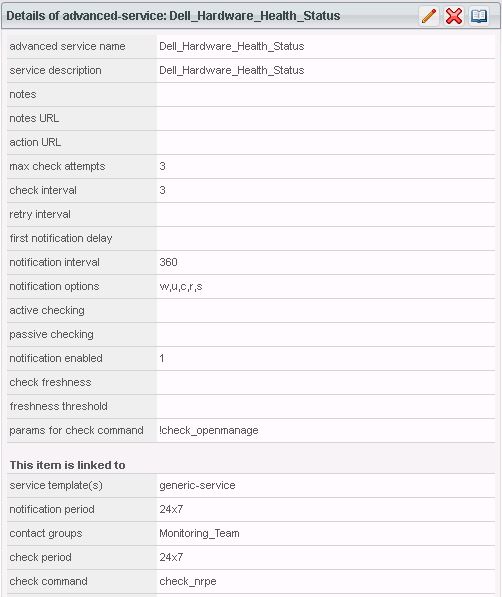Click the advanced service name value
This screenshot has width=502, height=597.
point(232,46)
